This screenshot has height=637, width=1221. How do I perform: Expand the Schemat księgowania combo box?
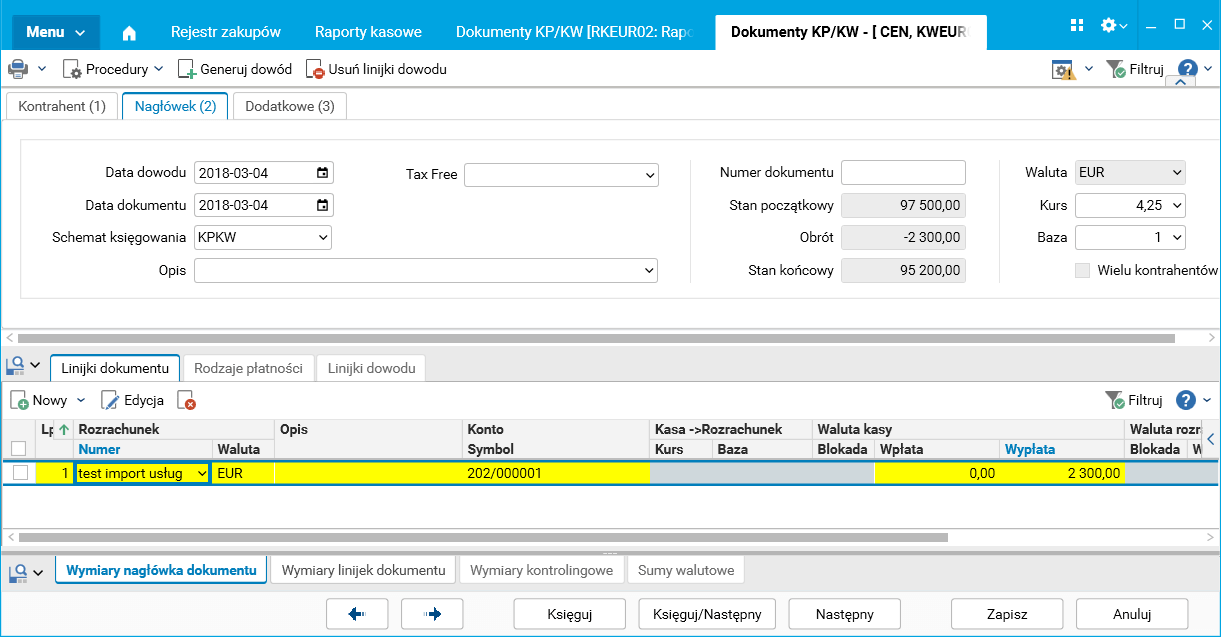pos(322,238)
